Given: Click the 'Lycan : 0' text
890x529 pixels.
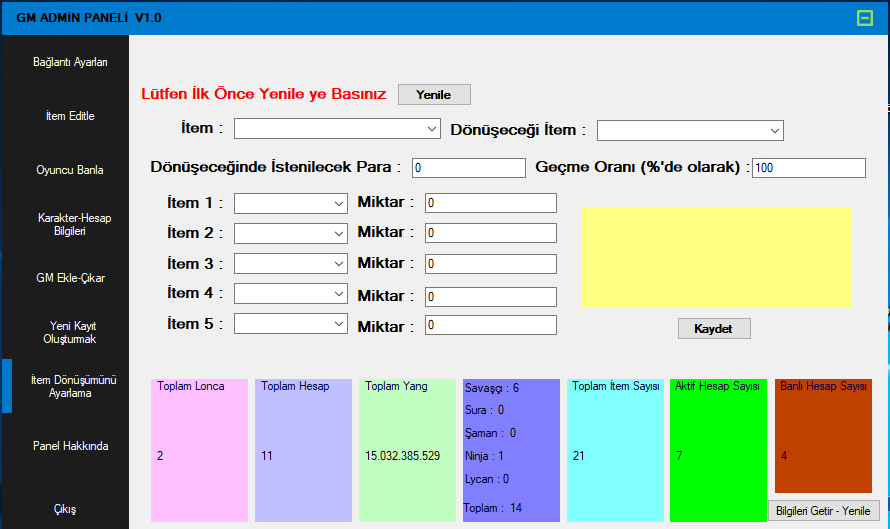Looking at the screenshot, I should click(x=487, y=479).
